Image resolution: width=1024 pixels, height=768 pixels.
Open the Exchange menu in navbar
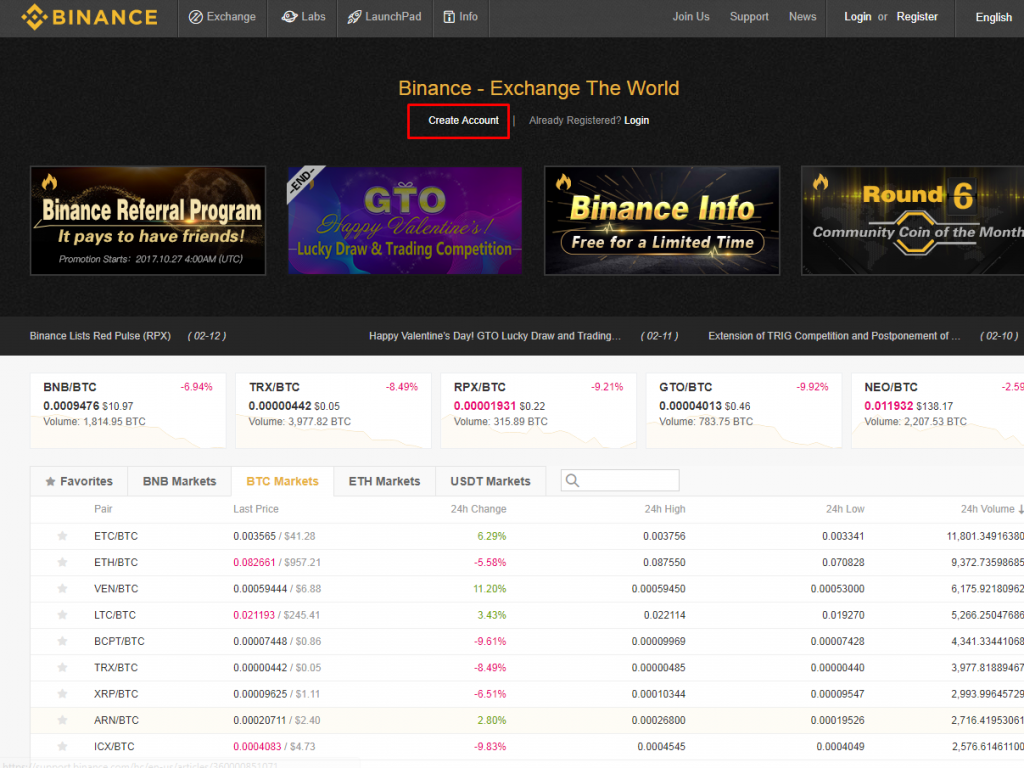(x=222, y=17)
